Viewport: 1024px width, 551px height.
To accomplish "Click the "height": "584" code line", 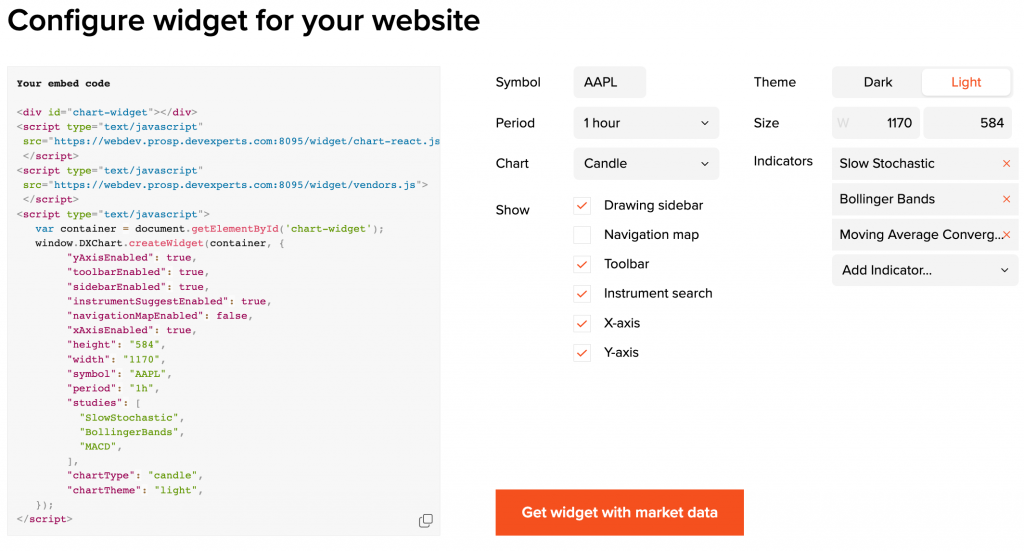I will tap(116, 345).
